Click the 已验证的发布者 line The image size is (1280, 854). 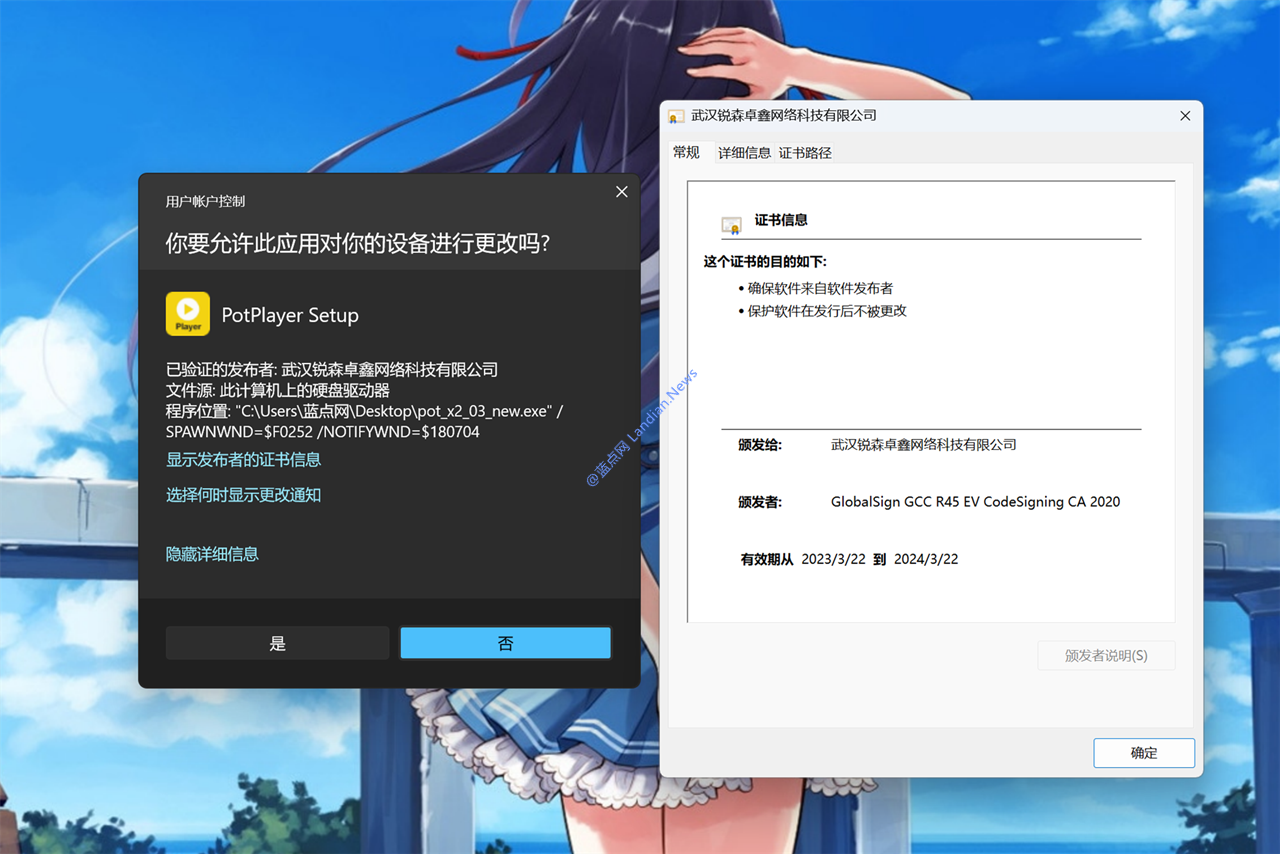pyautogui.click(x=332, y=370)
